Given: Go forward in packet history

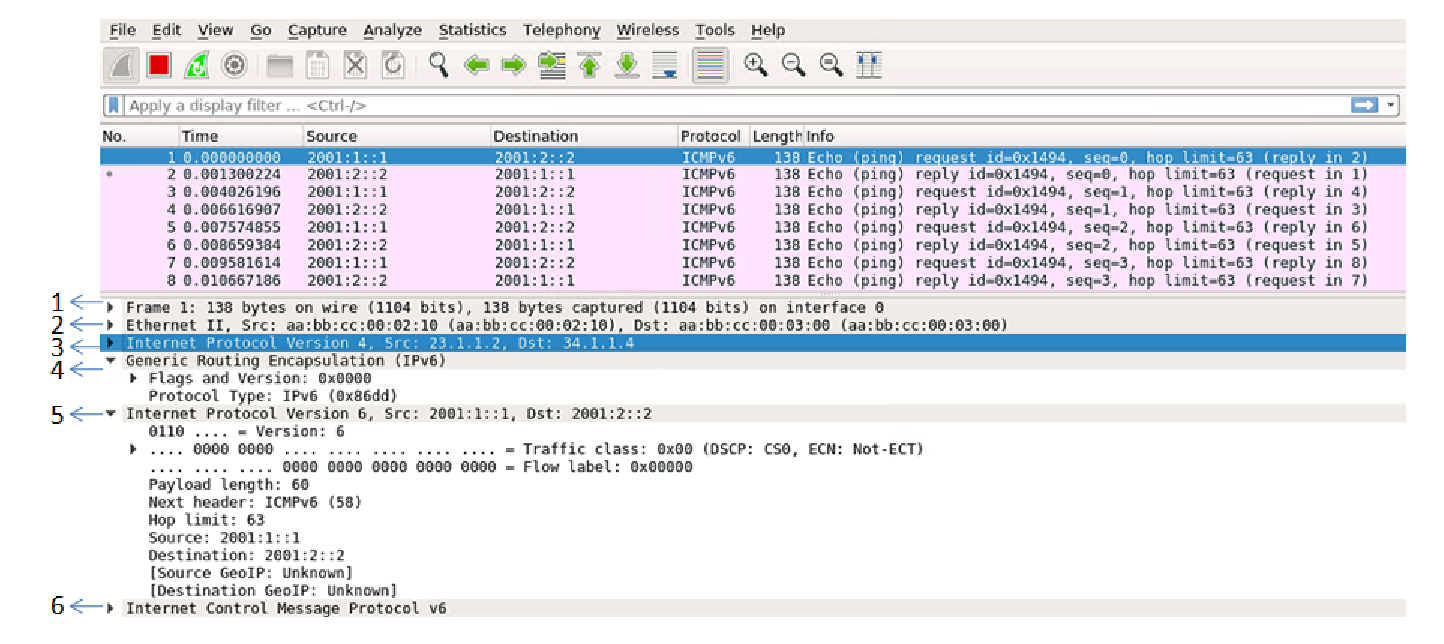Looking at the screenshot, I should 514,65.
